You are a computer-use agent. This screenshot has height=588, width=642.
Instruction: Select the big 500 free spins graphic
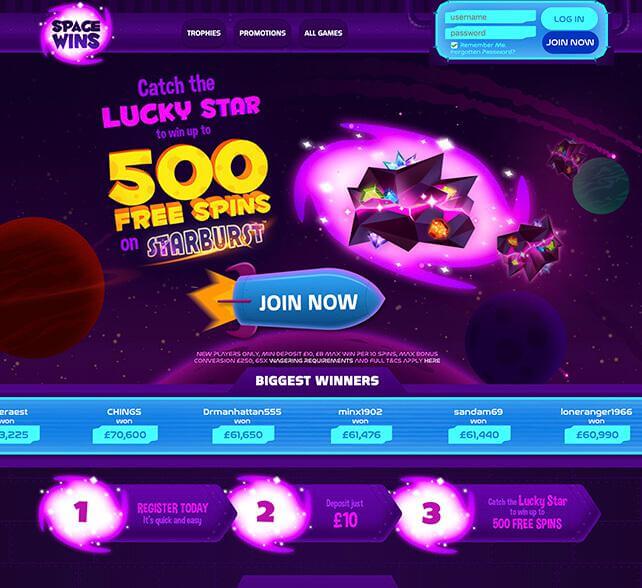click(x=188, y=189)
